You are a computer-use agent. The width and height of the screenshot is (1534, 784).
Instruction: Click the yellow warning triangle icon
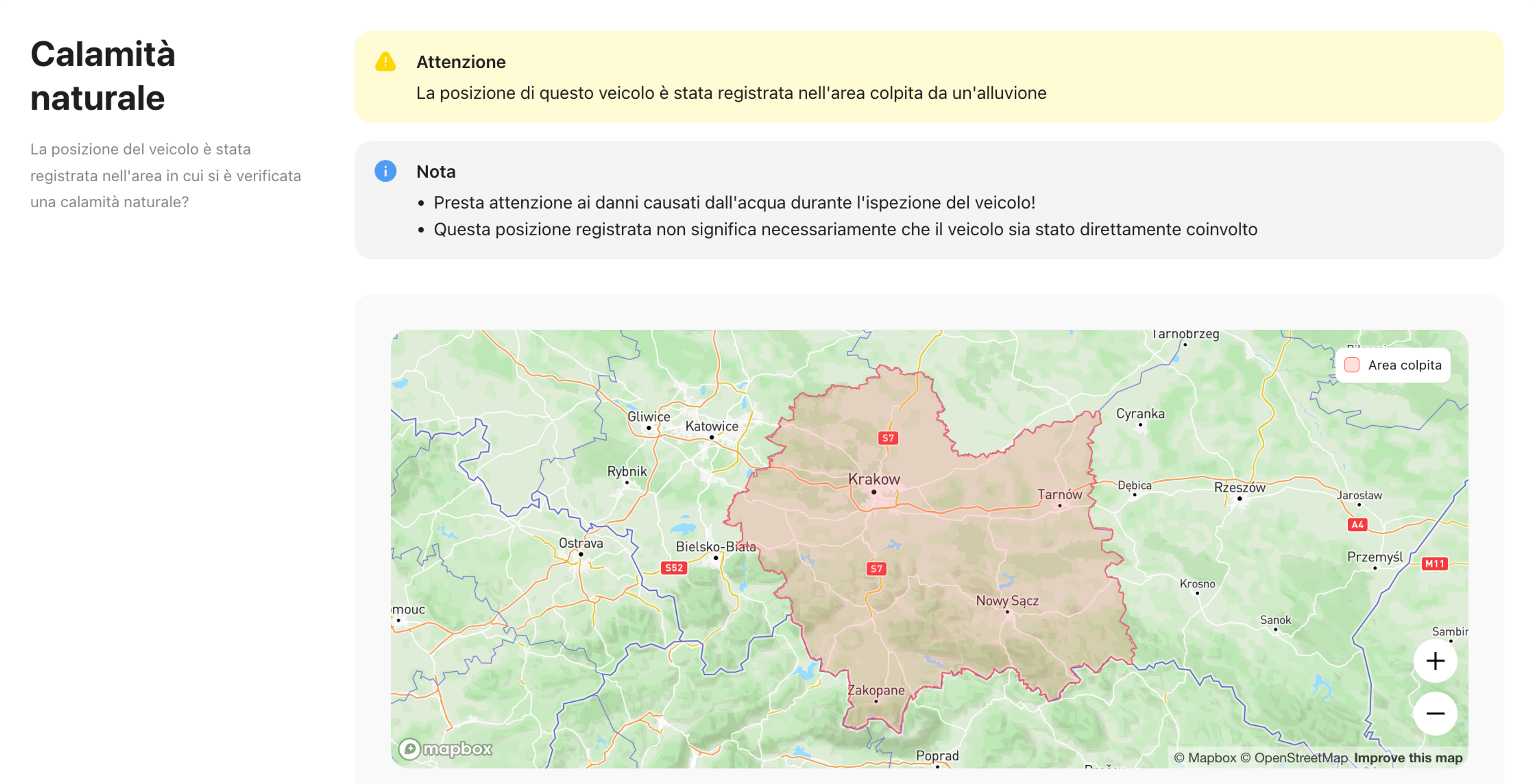pyautogui.click(x=385, y=62)
